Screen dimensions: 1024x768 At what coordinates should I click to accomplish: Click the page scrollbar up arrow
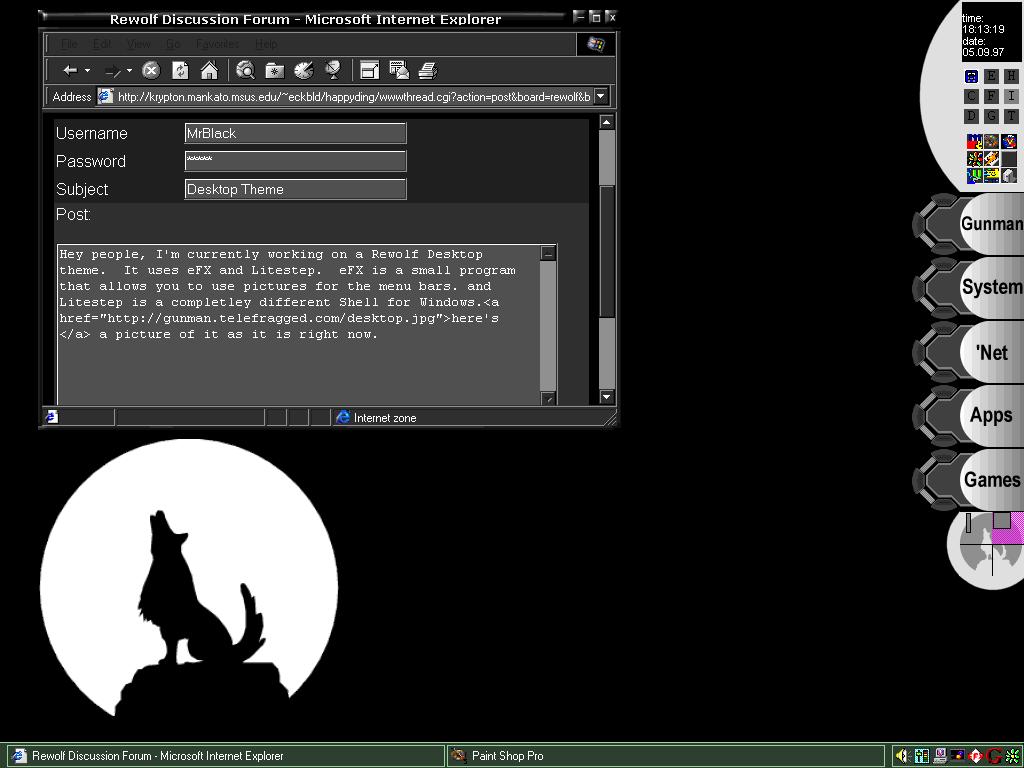607,122
